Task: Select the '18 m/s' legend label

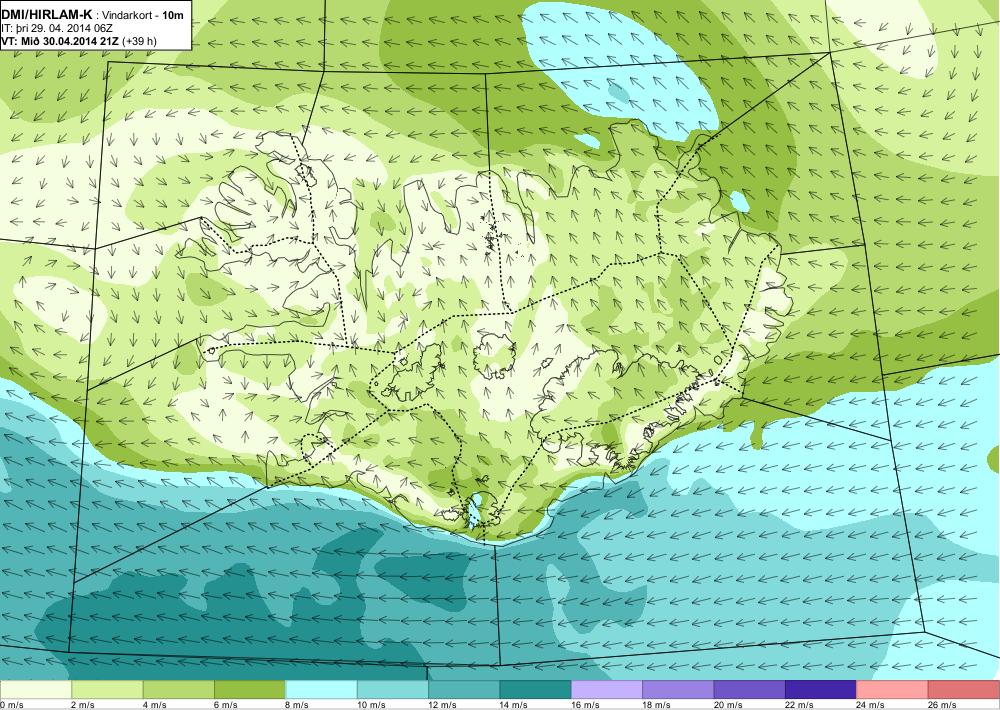Action: [657, 705]
